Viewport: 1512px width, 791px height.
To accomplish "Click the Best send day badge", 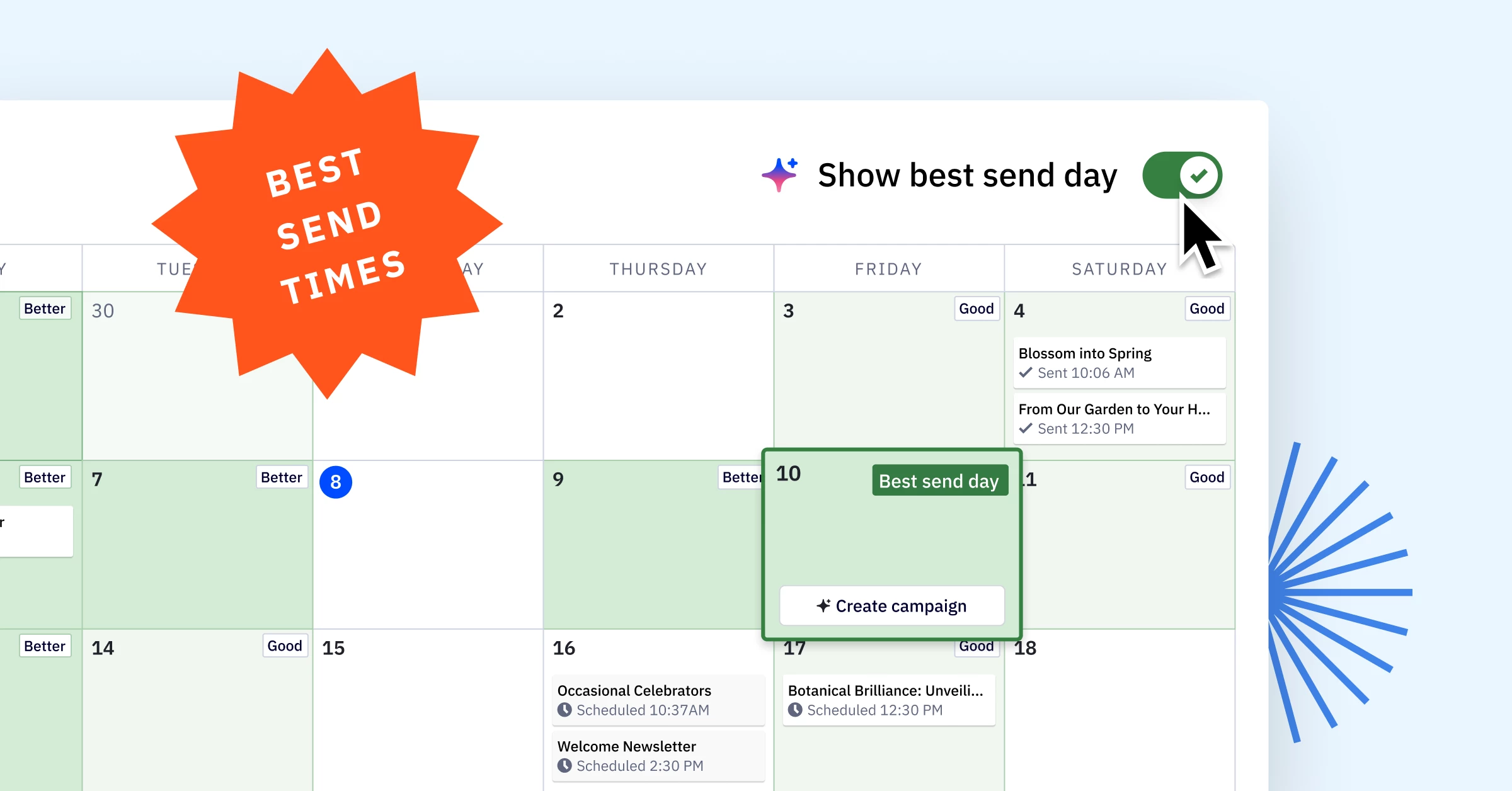I will (939, 481).
